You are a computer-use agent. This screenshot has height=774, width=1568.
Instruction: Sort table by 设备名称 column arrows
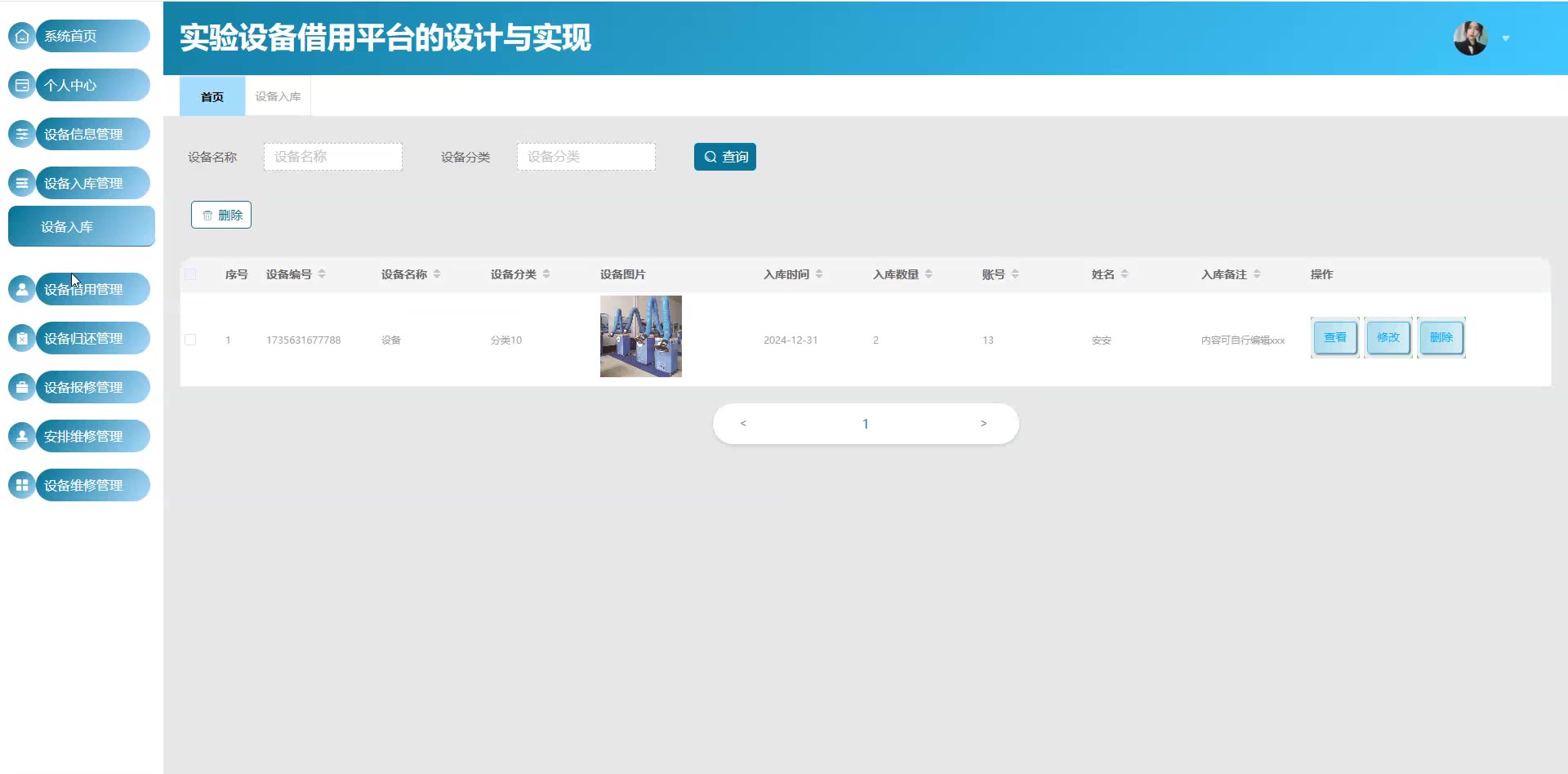coord(437,274)
